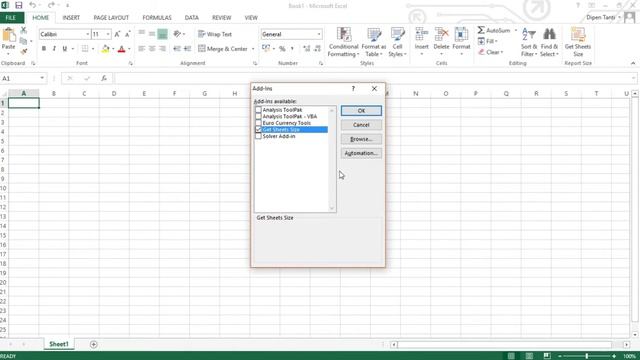640x360 pixels.
Task: Click the formula bar input field
Action: tap(373, 78)
